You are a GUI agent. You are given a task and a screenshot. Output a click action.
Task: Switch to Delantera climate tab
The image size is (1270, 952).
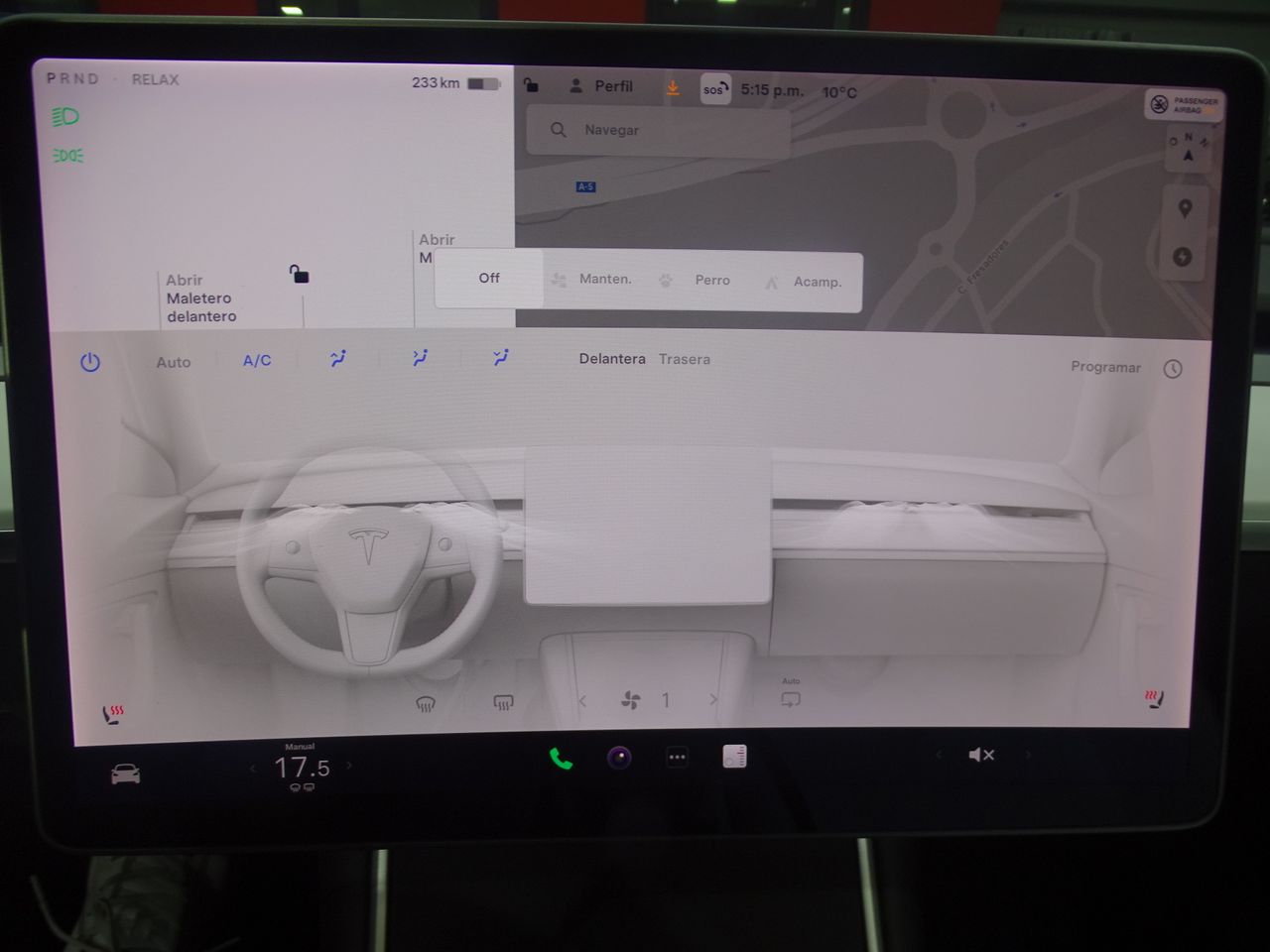tap(612, 358)
